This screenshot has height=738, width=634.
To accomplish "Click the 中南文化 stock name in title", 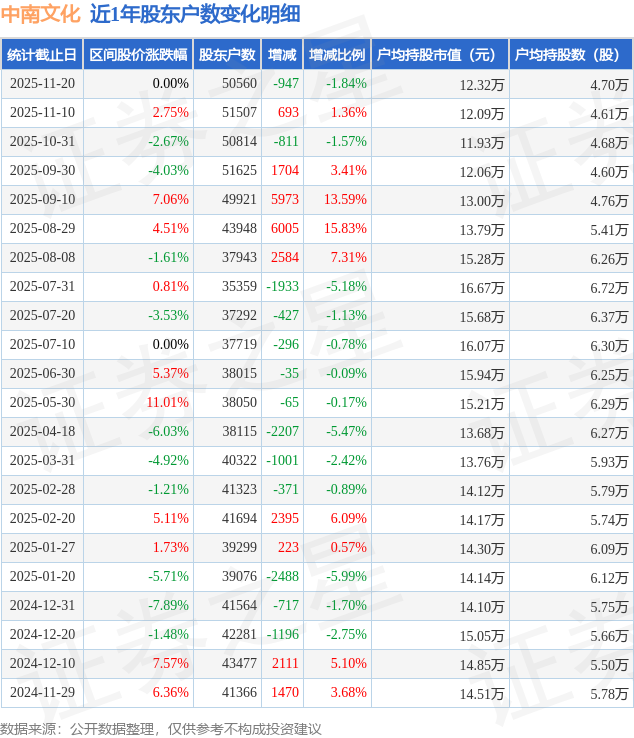I will point(39,14).
